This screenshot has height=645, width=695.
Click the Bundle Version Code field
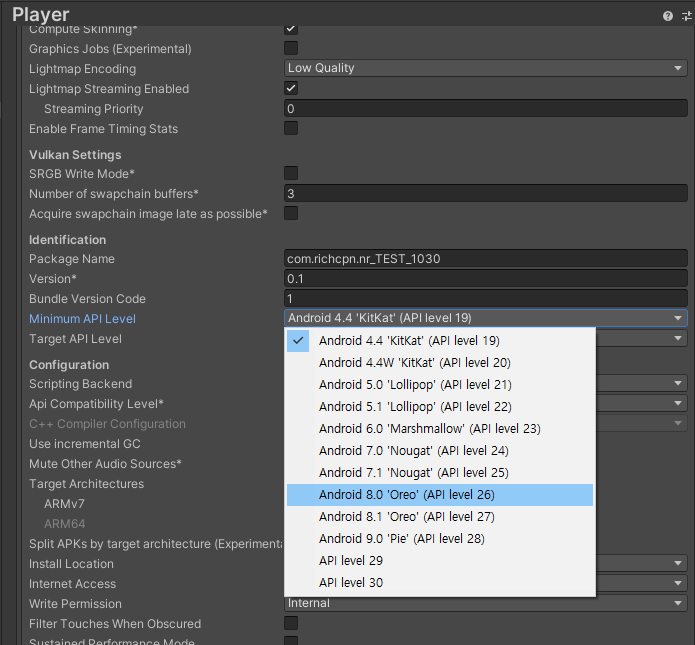485,298
